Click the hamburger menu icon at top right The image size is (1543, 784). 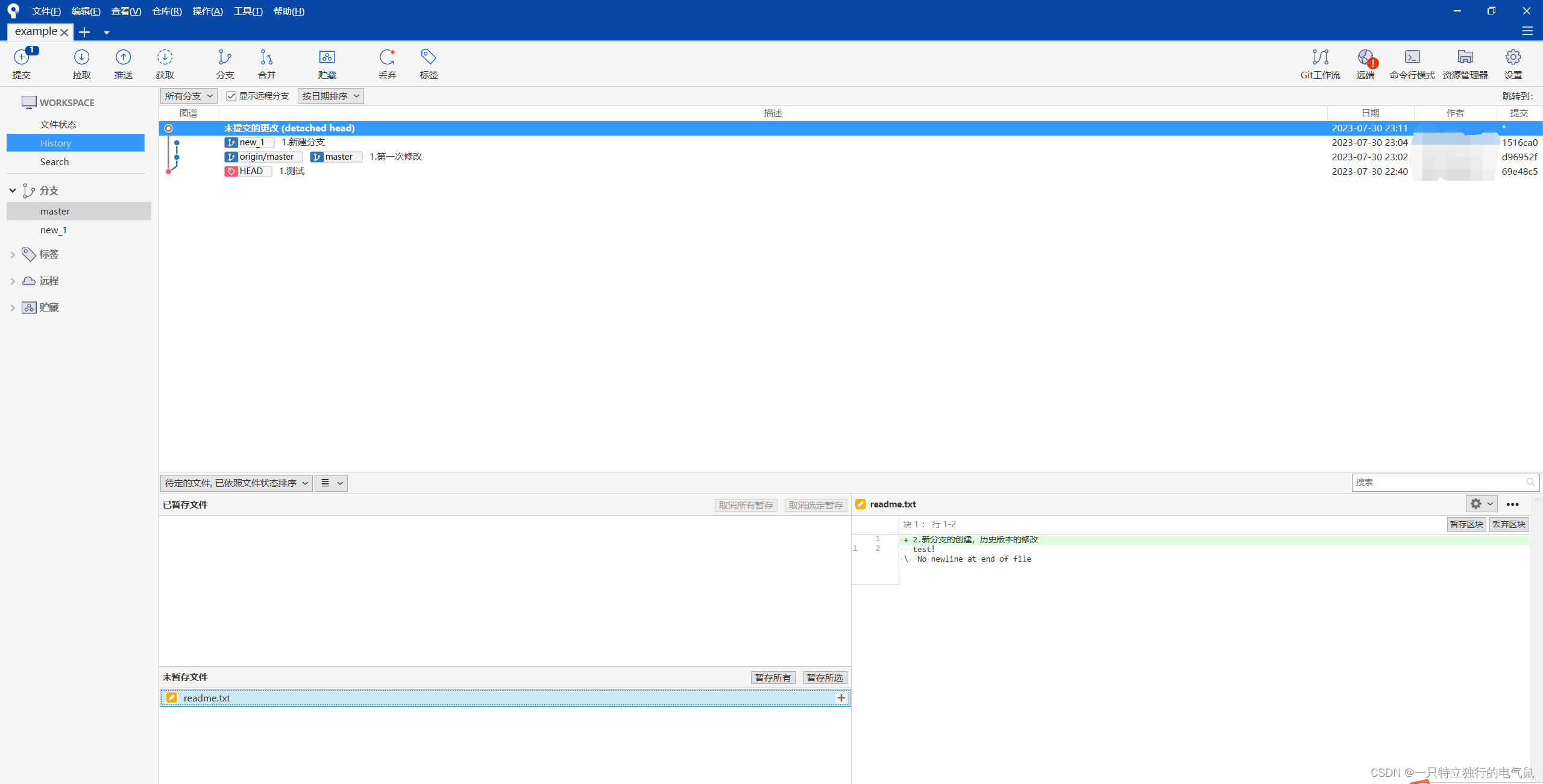click(x=1527, y=31)
